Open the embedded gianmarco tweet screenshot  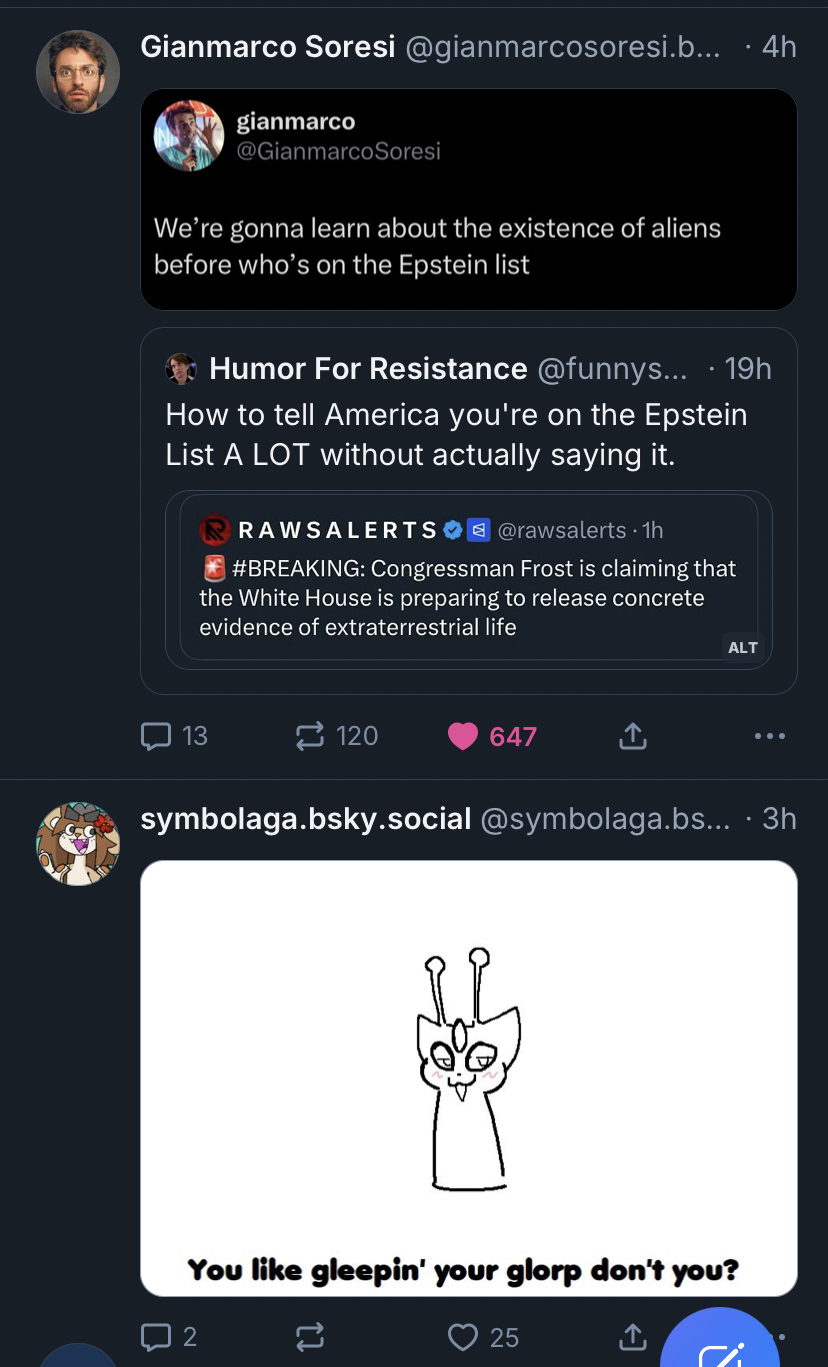coord(468,200)
